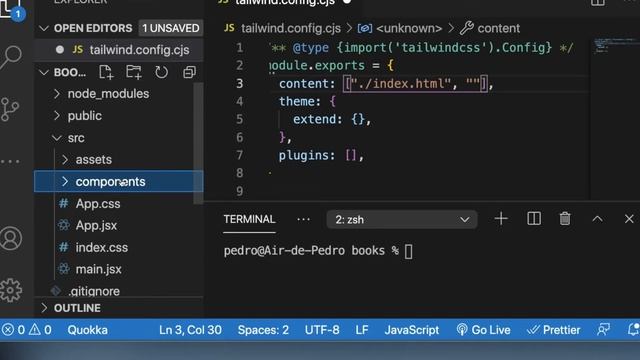
Task: Click line number 5 in gutter
Action: click(240, 119)
